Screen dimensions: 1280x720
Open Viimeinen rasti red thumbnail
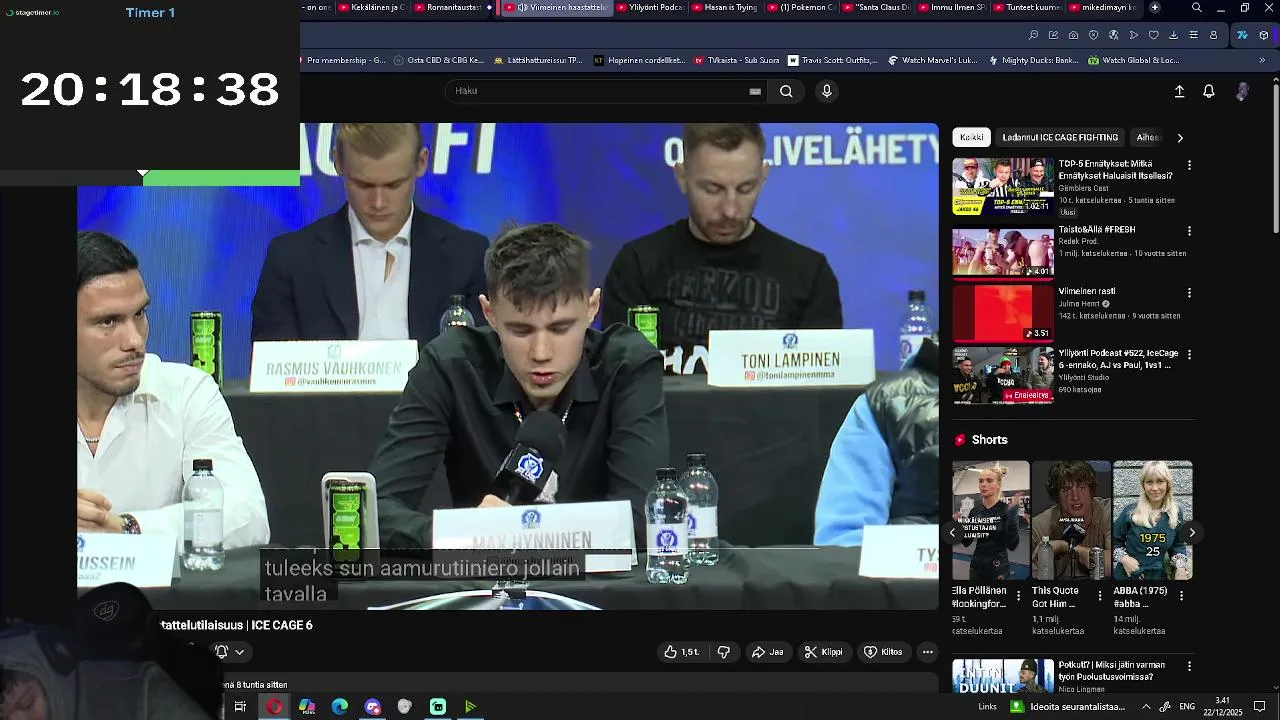point(1002,313)
